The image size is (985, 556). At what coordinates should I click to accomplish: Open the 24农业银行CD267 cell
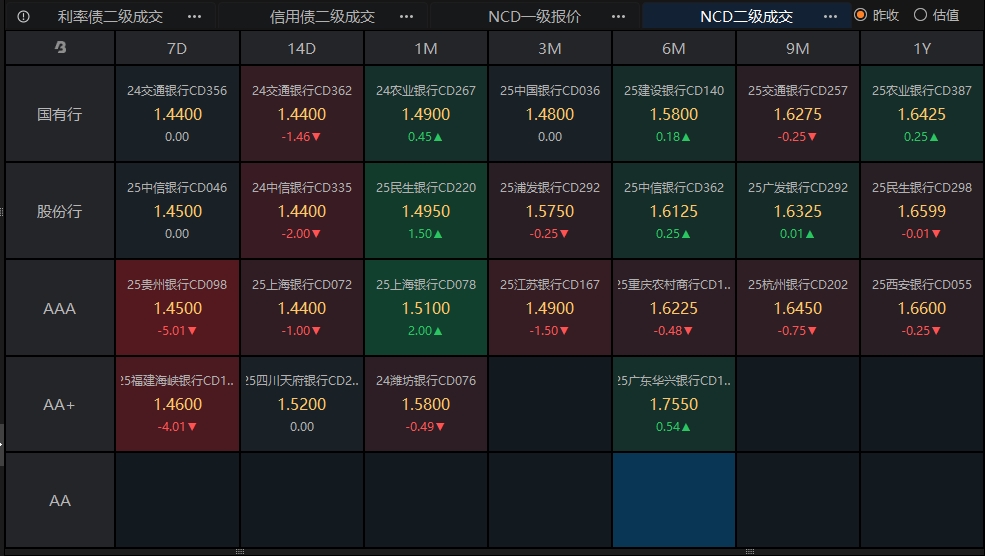(426, 114)
